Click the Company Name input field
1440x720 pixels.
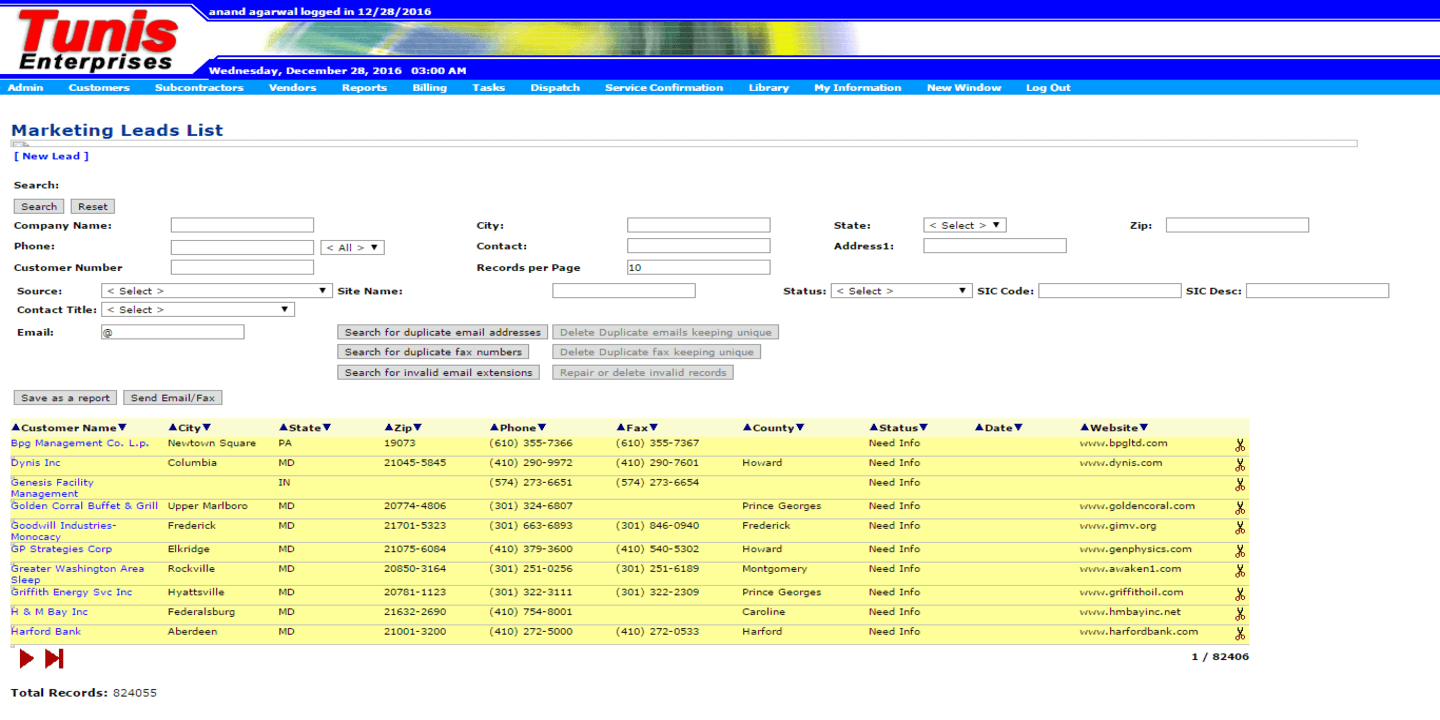point(242,225)
